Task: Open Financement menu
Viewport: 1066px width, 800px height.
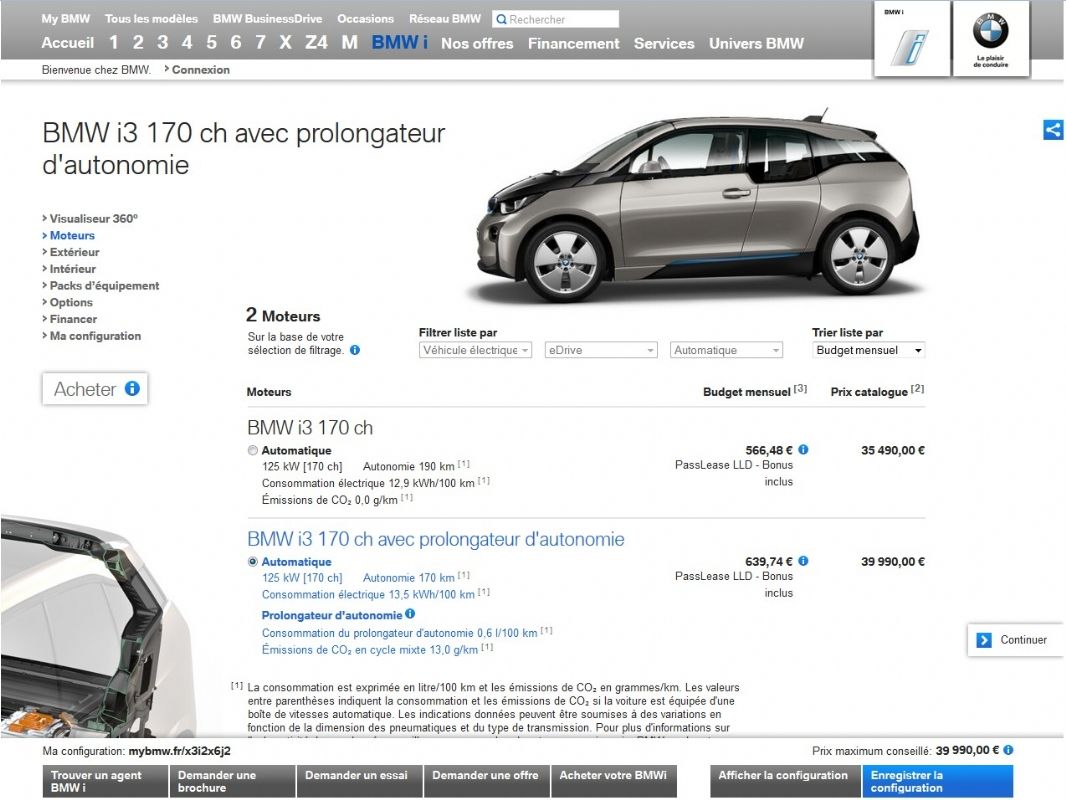Action: coord(574,44)
